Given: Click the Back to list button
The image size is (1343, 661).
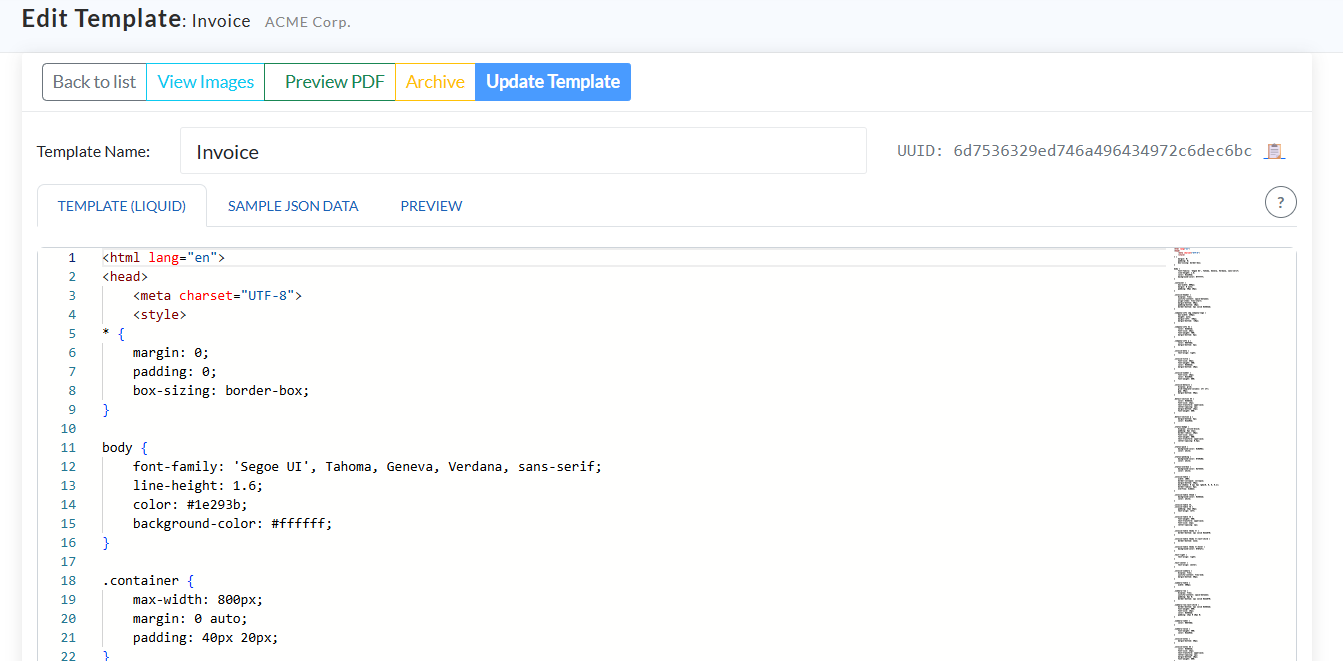Looking at the screenshot, I should pyautogui.click(x=94, y=82).
